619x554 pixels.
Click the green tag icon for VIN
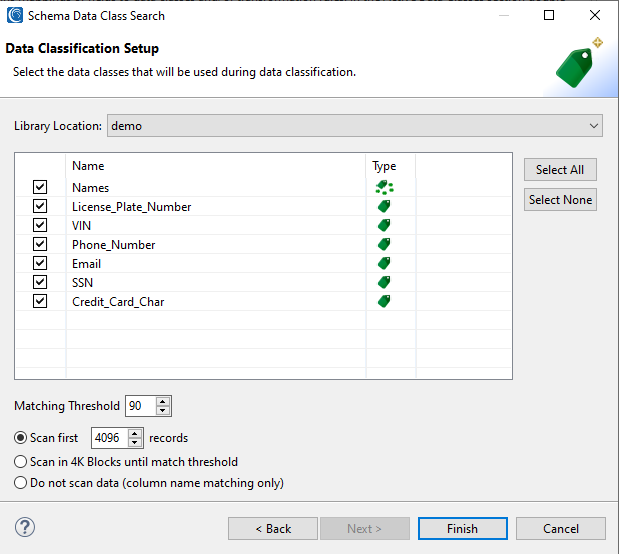point(384,225)
